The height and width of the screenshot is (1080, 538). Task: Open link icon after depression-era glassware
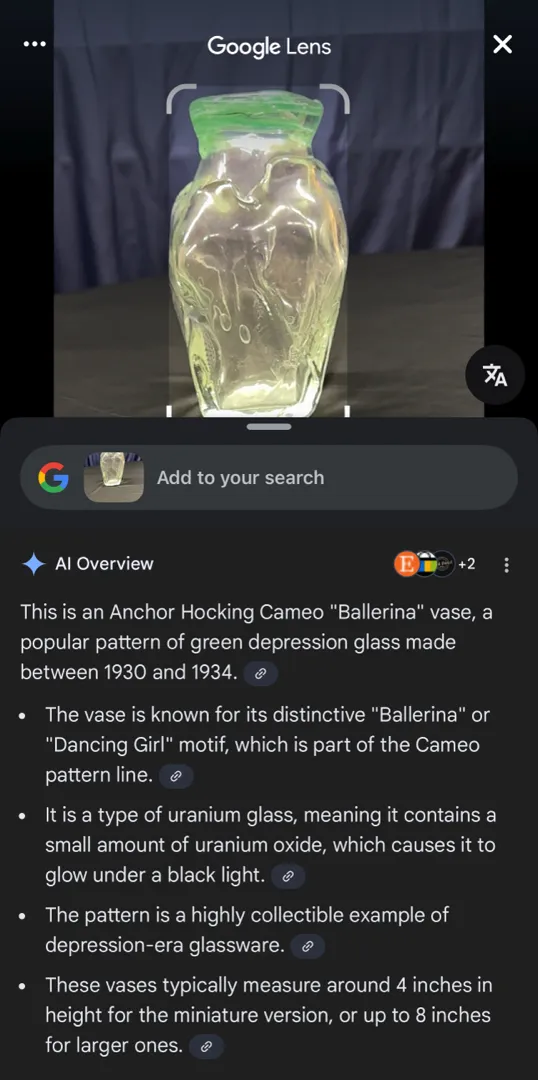click(x=307, y=947)
